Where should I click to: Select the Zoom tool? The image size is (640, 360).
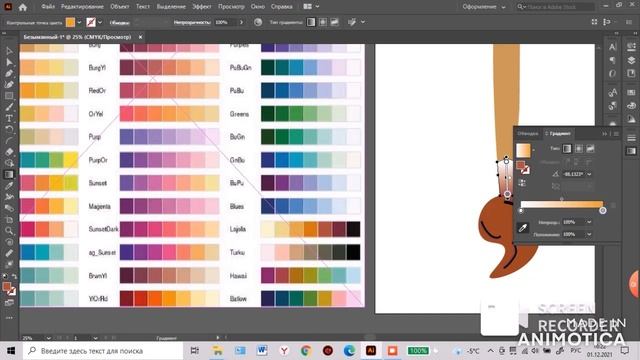tap(9, 231)
